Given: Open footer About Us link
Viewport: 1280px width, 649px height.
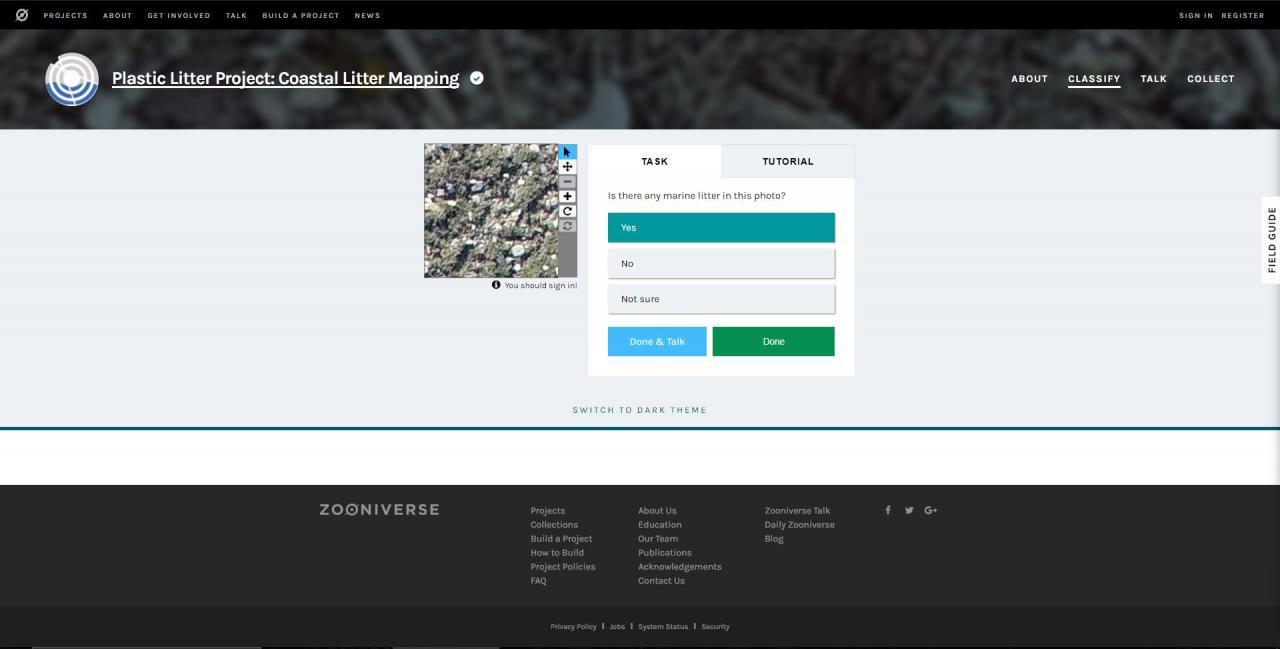Looking at the screenshot, I should [657, 511].
